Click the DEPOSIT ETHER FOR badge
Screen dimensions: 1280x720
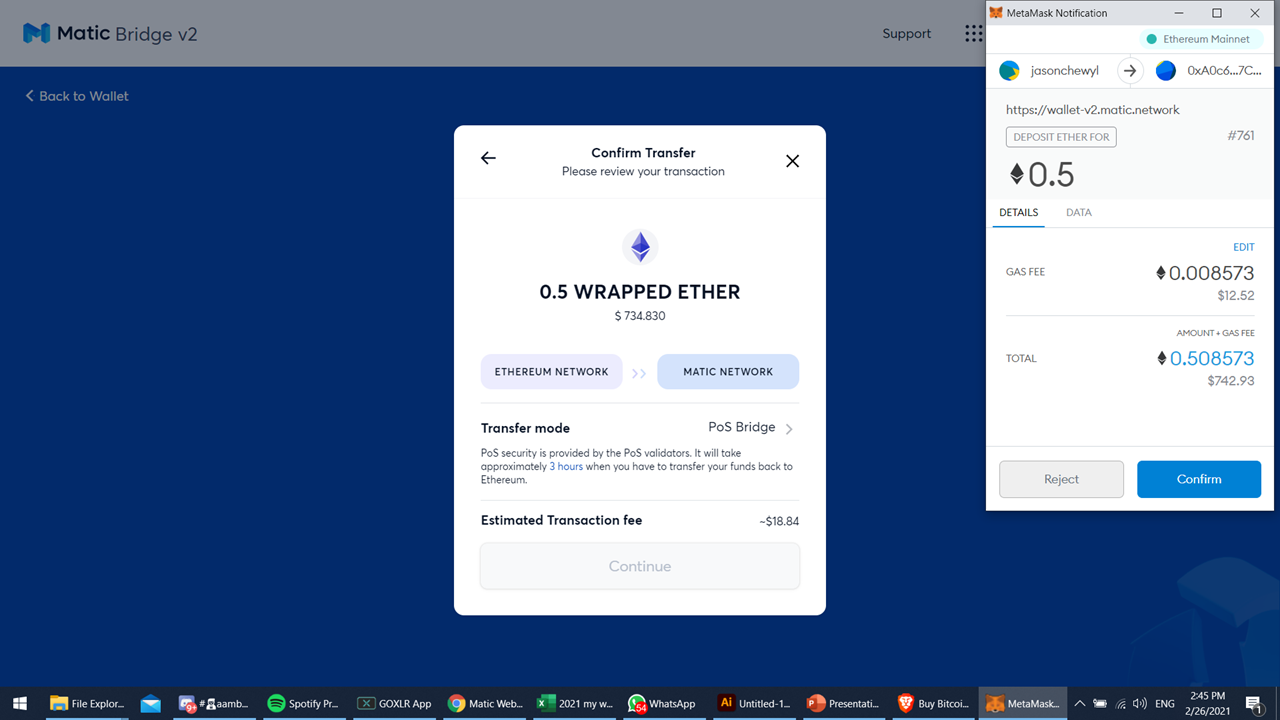point(1061,137)
